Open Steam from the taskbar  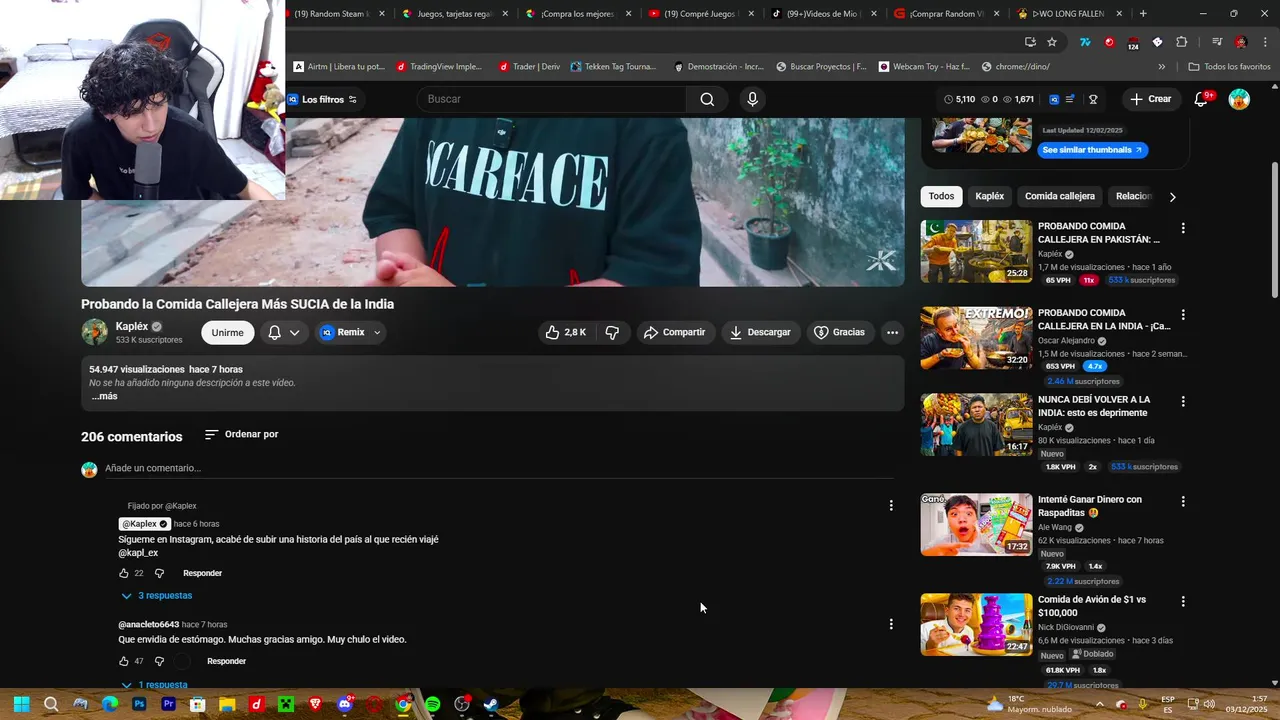pyautogui.click(x=491, y=704)
